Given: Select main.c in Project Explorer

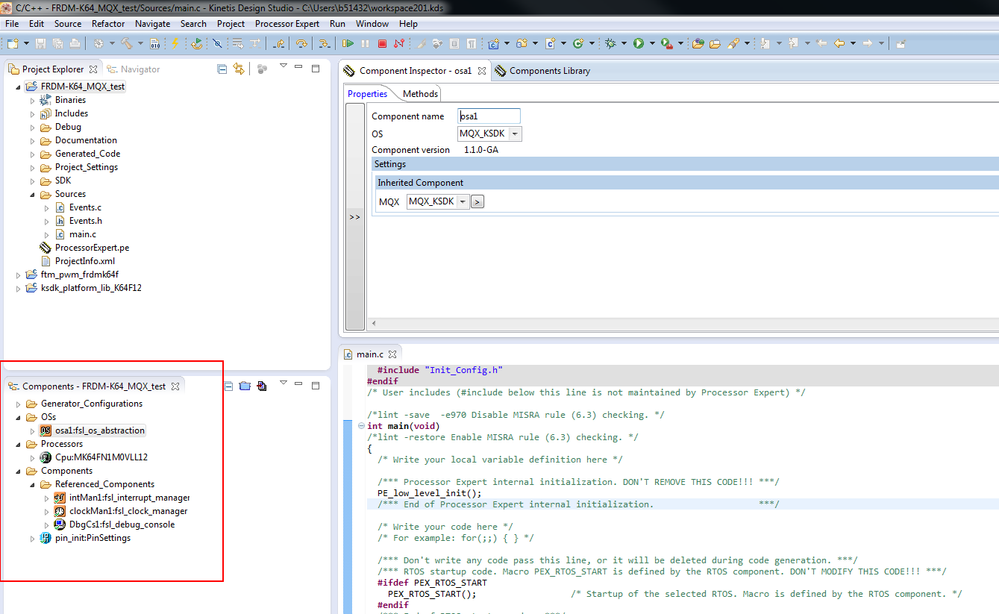Looking at the screenshot, I should coord(82,234).
